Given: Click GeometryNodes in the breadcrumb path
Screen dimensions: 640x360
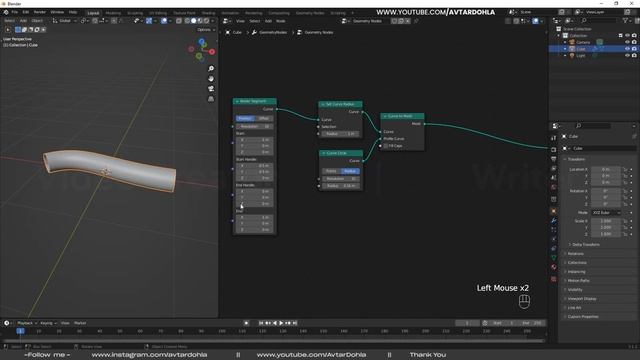Looking at the screenshot, I should (273, 32).
